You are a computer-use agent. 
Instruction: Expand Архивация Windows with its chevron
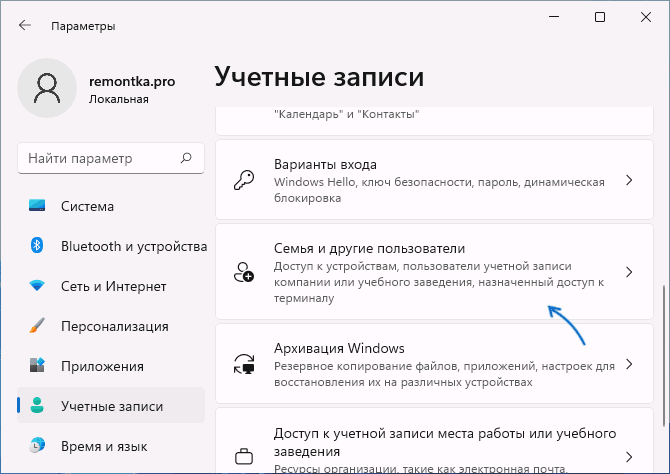[x=629, y=364]
